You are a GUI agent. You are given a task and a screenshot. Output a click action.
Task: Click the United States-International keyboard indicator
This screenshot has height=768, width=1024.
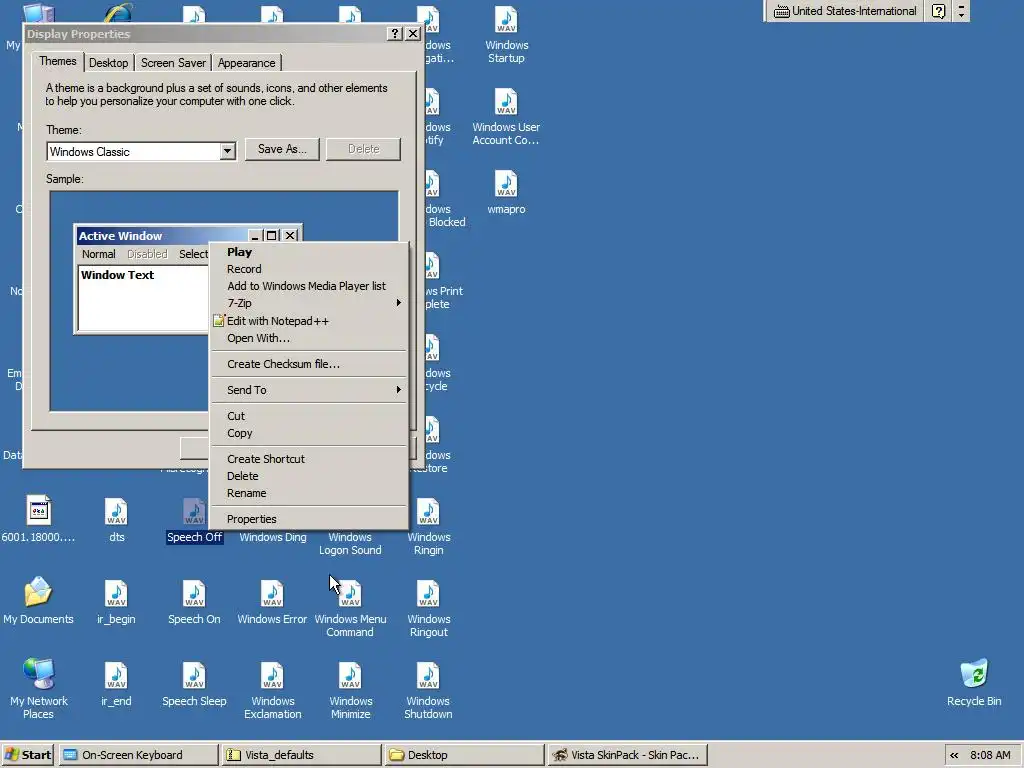tap(845, 11)
